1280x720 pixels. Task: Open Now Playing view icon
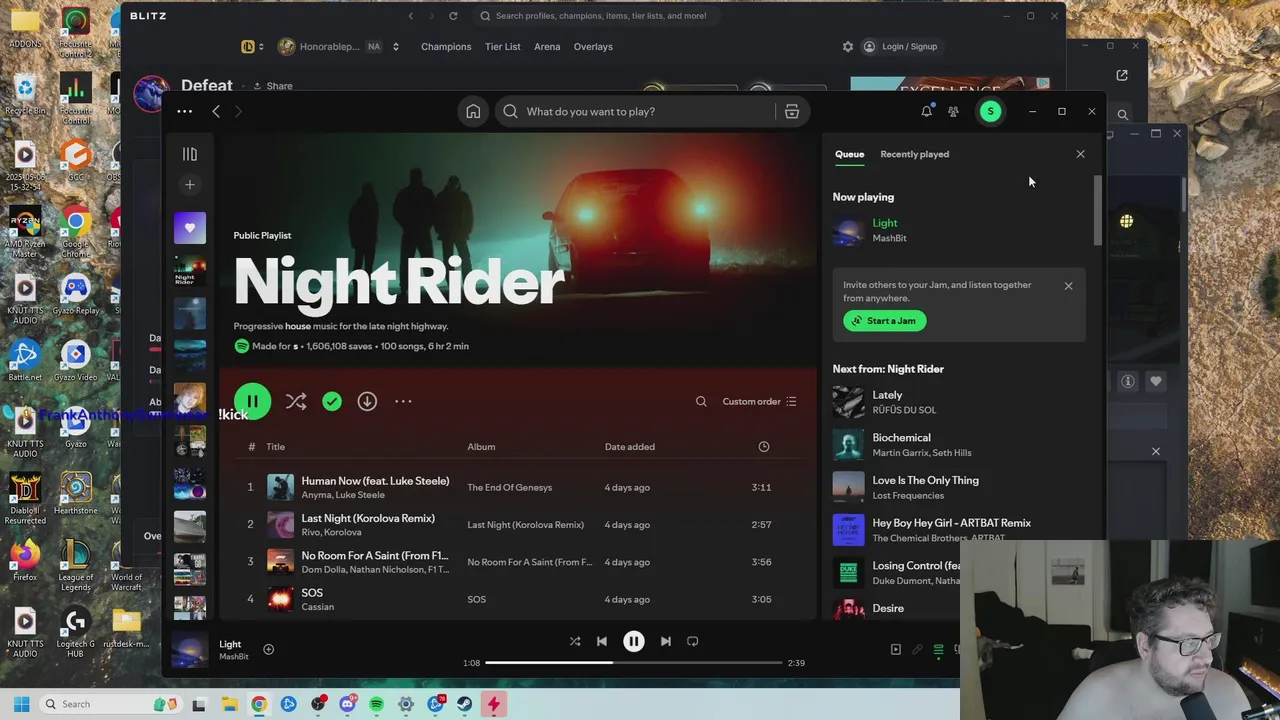click(896, 649)
